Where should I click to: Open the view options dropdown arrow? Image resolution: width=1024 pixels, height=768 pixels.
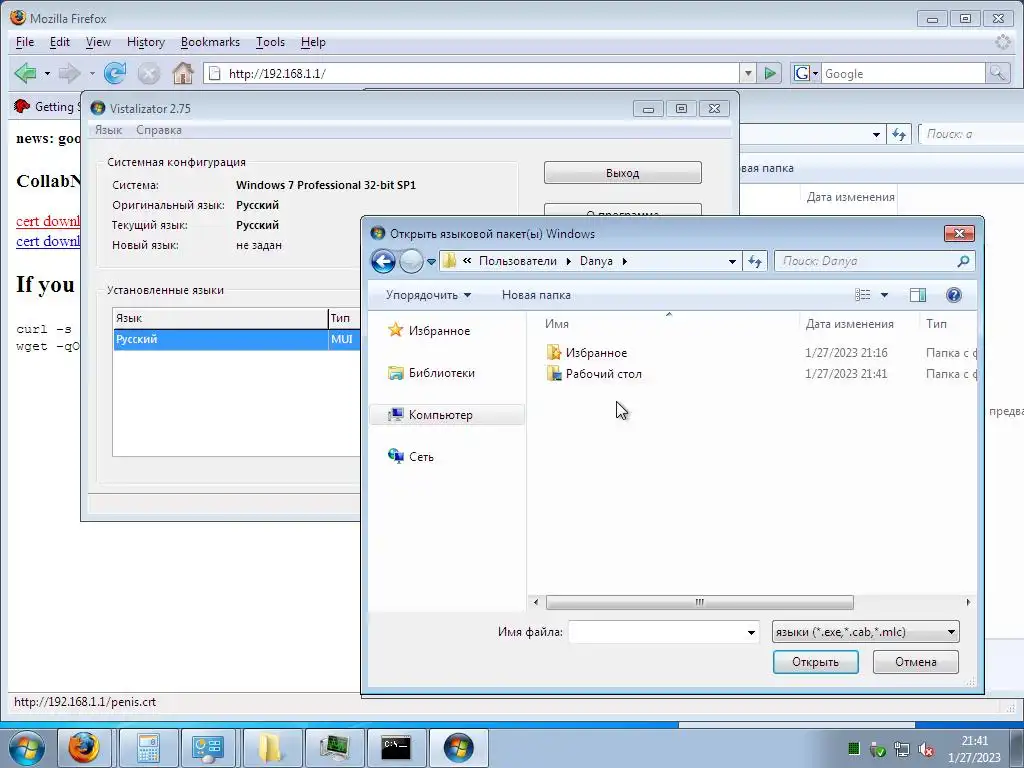884,295
